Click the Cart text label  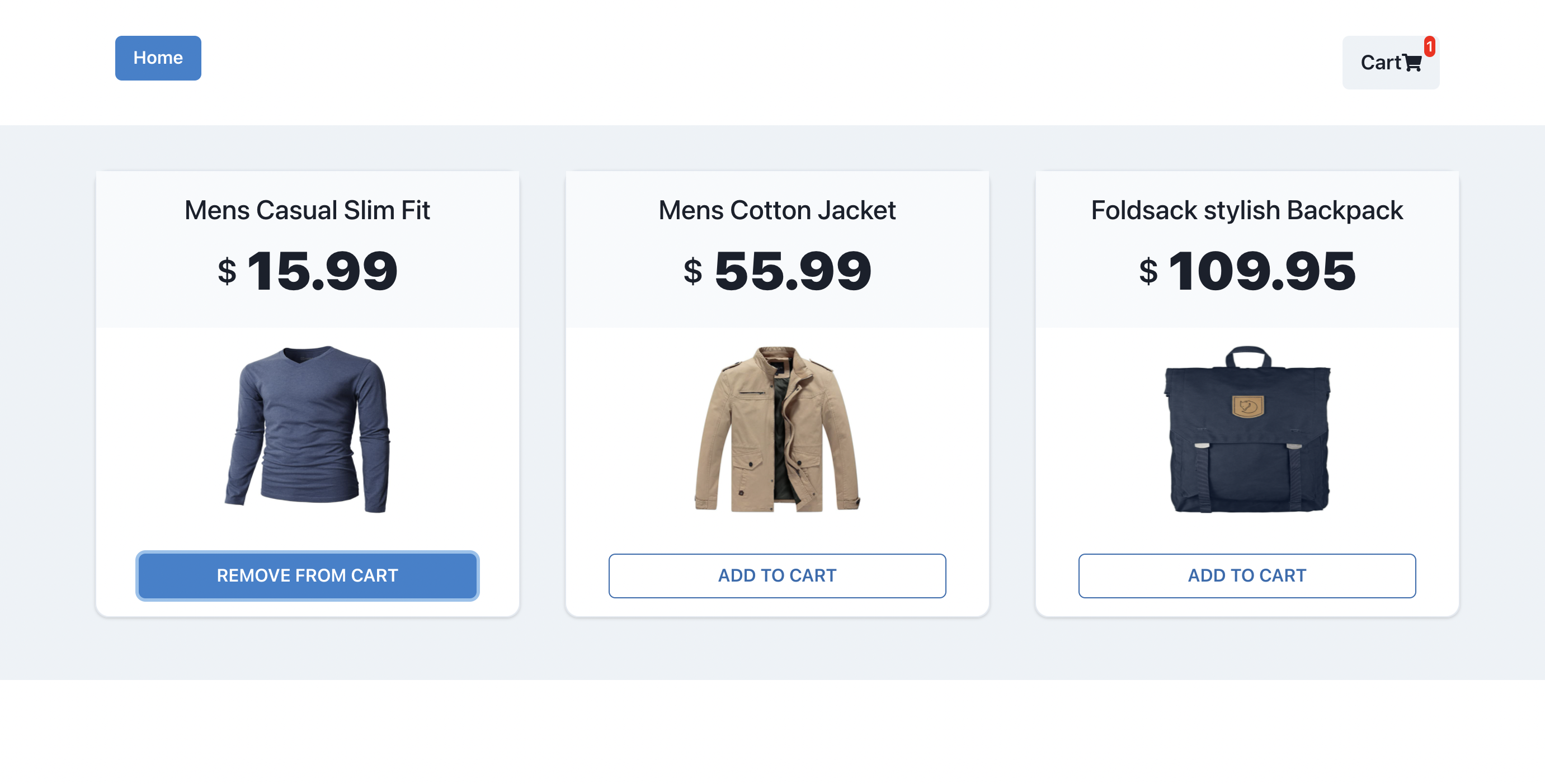click(1381, 62)
